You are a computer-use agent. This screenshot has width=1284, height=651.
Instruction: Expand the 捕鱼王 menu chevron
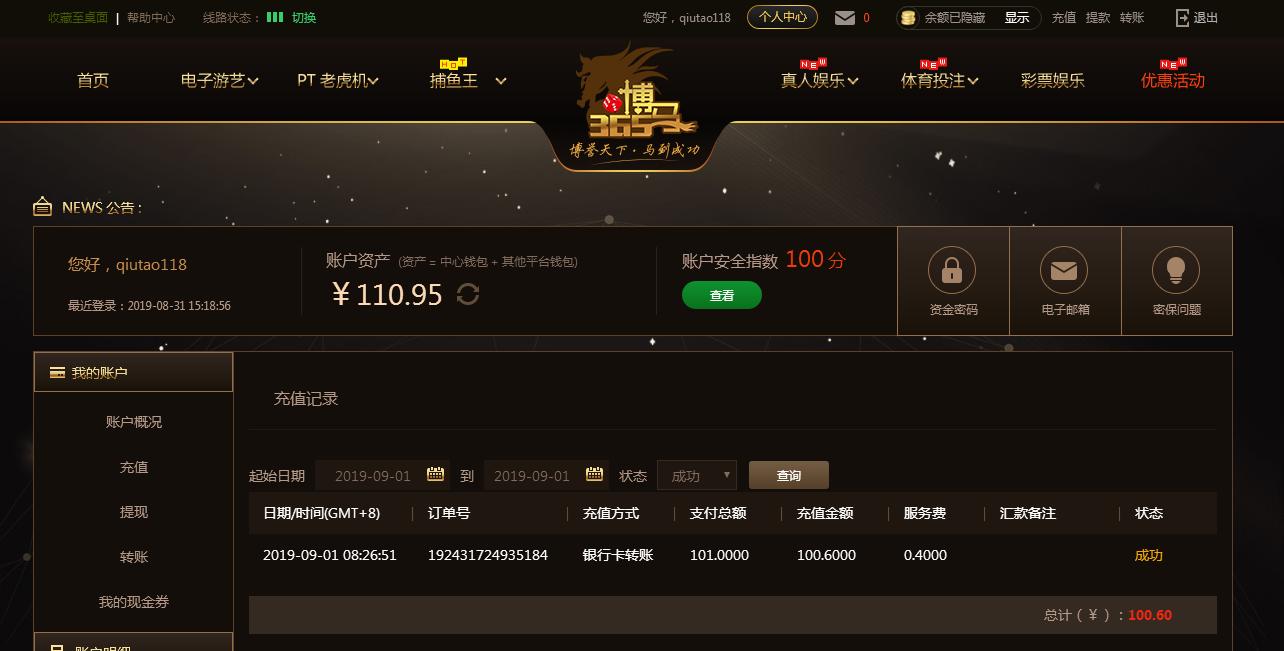(501, 81)
